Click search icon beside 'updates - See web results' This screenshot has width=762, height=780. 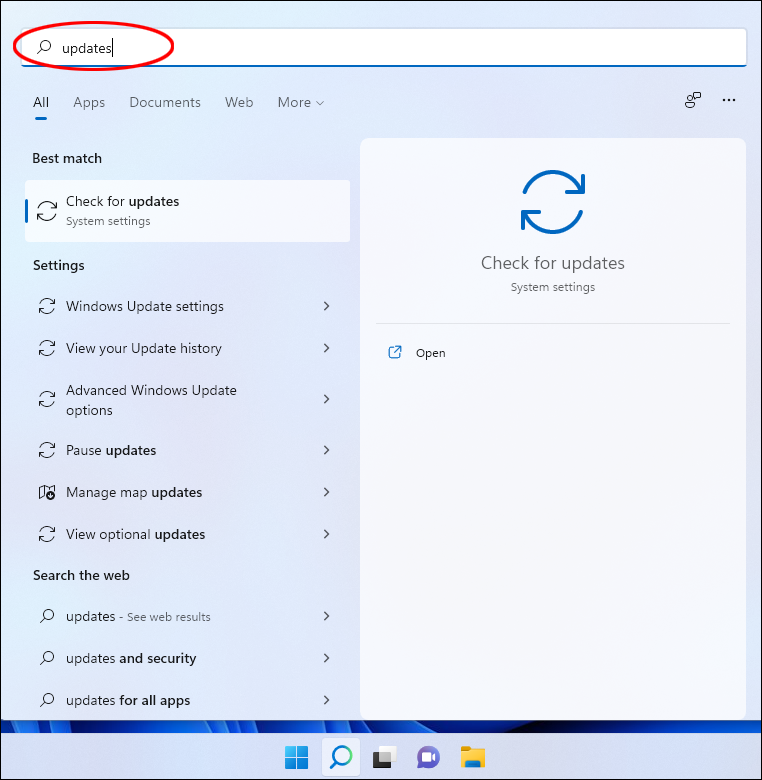coord(47,616)
